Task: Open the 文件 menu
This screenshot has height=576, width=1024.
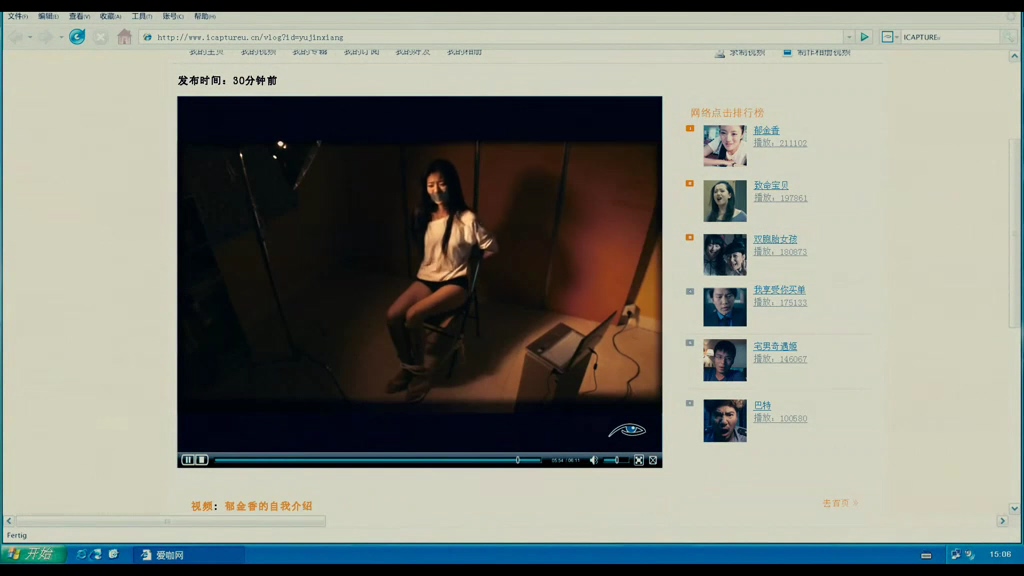Action: coord(18,16)
